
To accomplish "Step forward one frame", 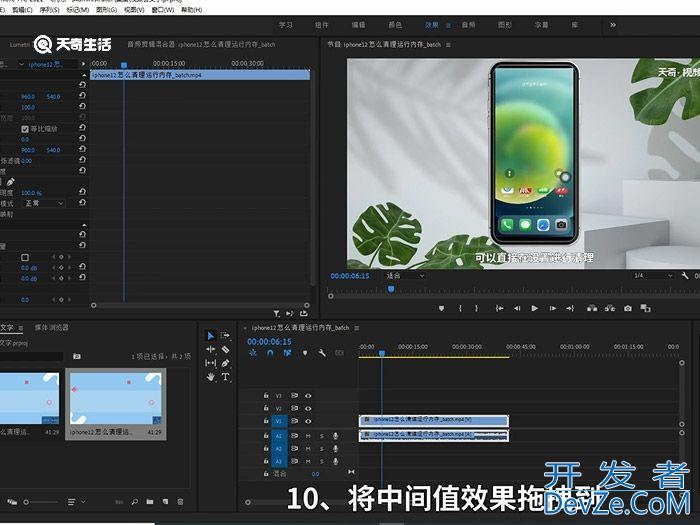I will 553,308.
